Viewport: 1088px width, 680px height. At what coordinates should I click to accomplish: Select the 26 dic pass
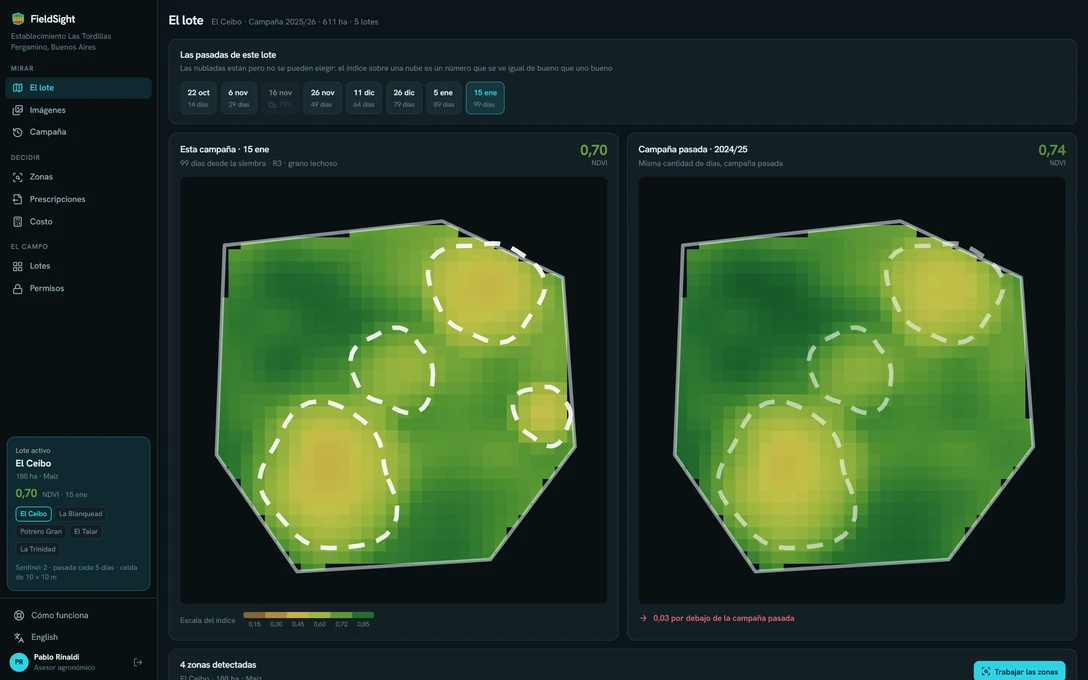404,98
